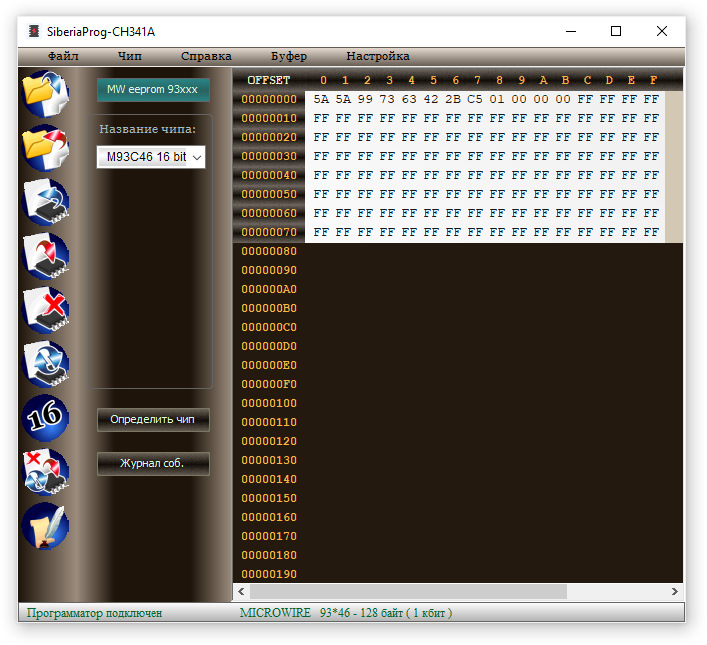
Task: Toggle the 16-bit mode icon
Action: (45, 417)
